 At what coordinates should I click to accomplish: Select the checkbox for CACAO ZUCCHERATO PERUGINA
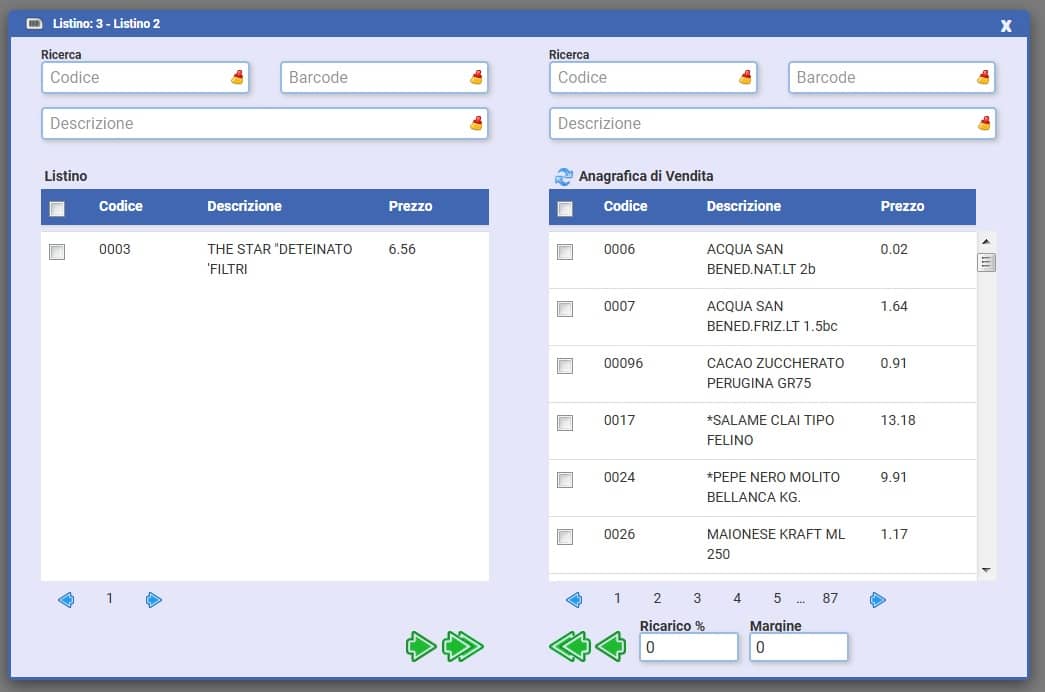point(565,366)
